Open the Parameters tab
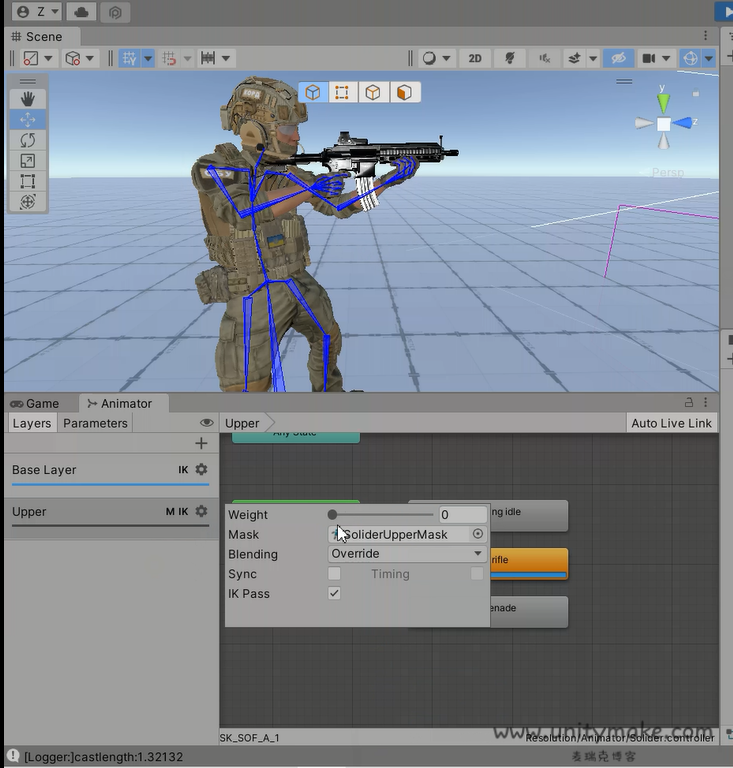The height and width of the screenshot is (768, 733). [95, 423]
